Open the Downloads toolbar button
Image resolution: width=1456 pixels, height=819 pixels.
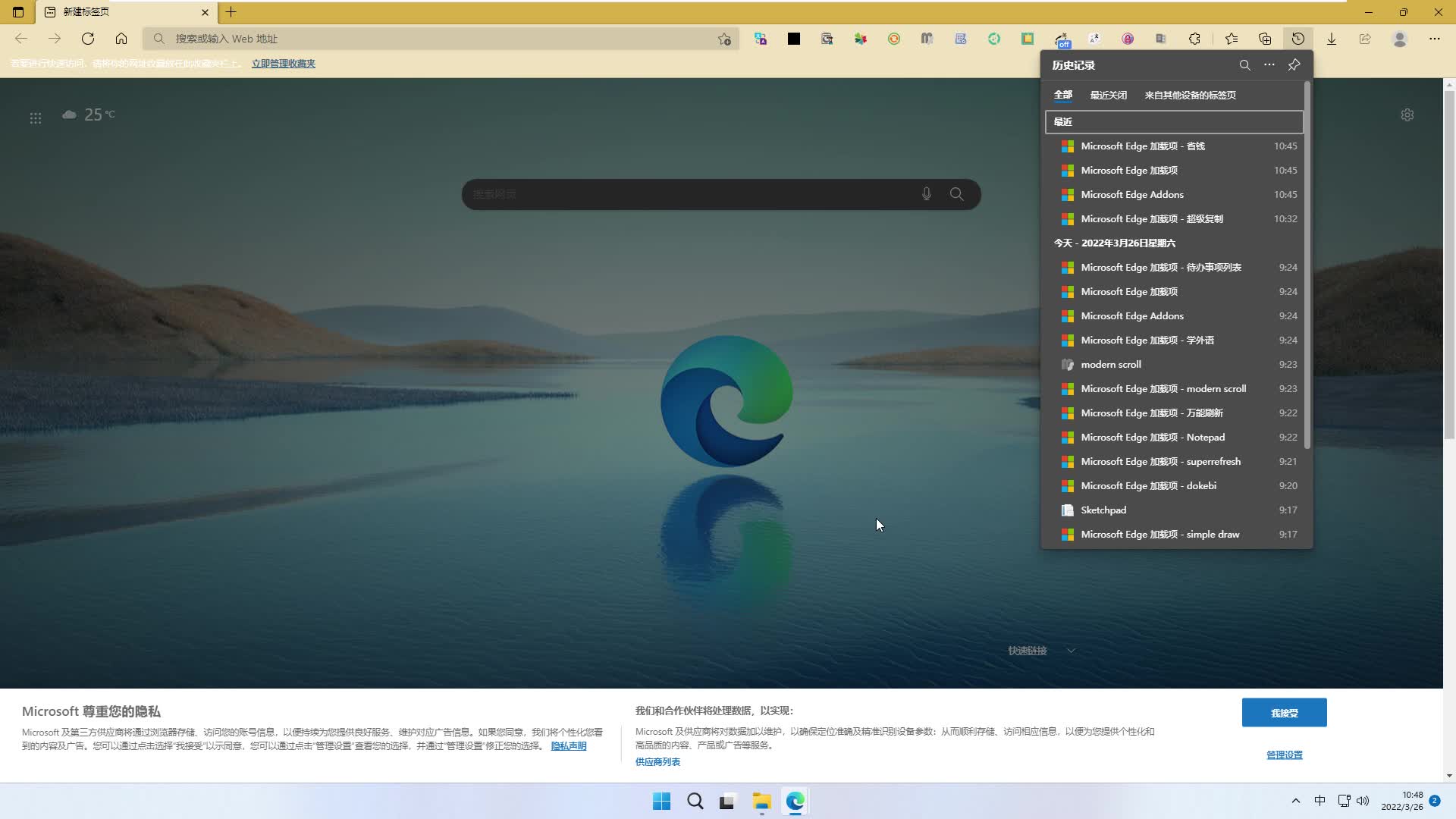click(1332, 39)
